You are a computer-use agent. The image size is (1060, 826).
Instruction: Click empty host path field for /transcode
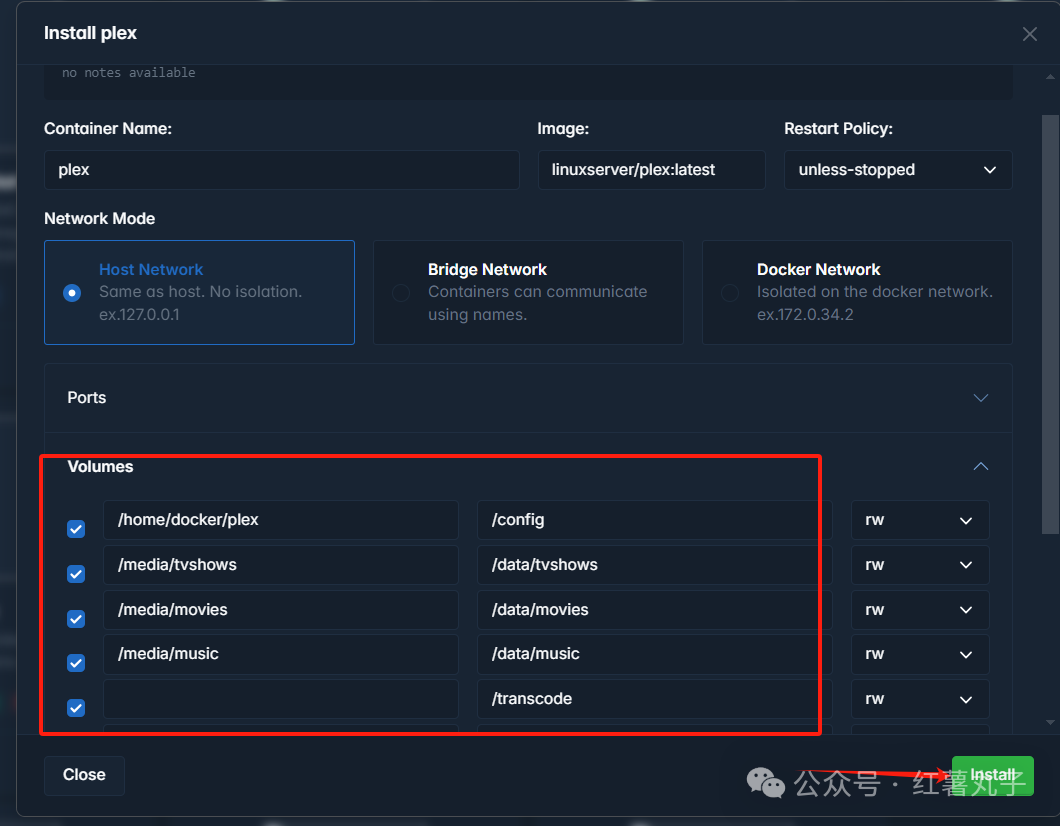[x=281, y=699]
